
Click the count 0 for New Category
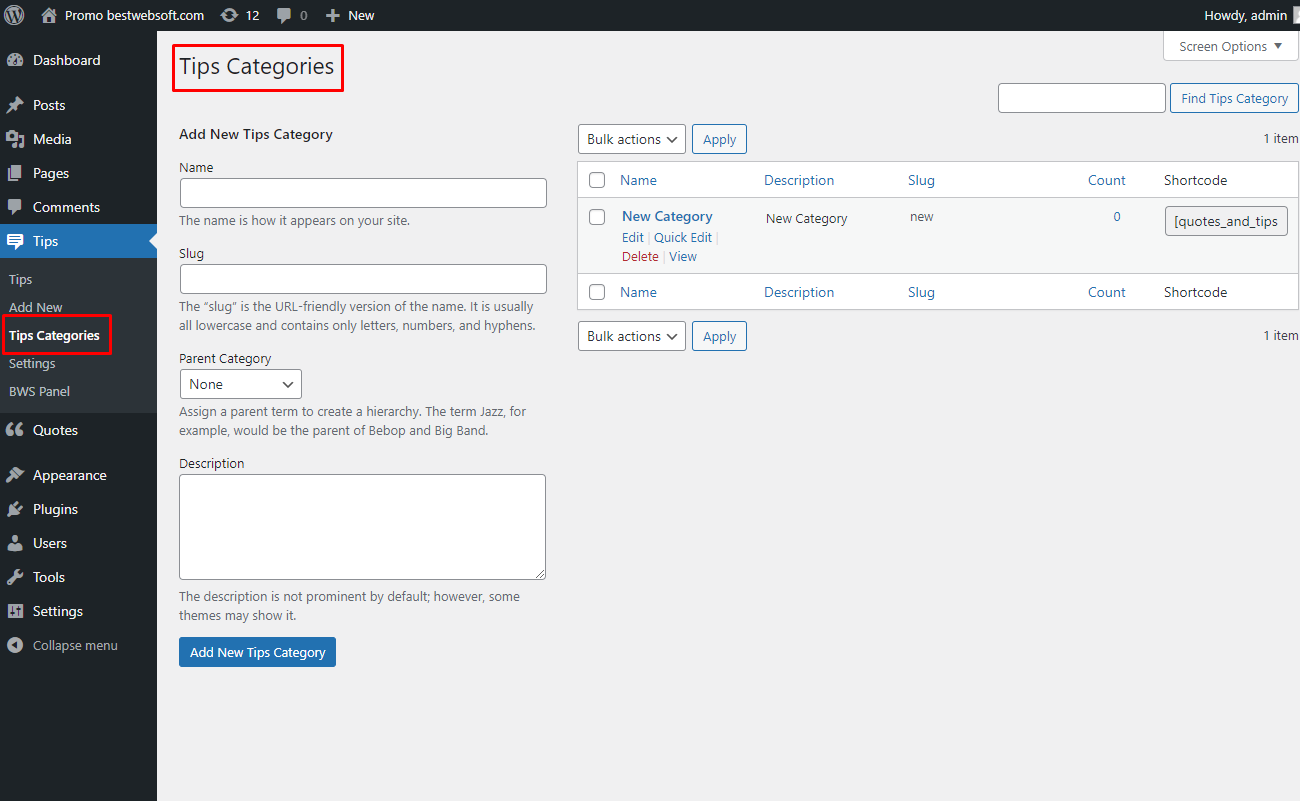click(x=1117, y=216)
